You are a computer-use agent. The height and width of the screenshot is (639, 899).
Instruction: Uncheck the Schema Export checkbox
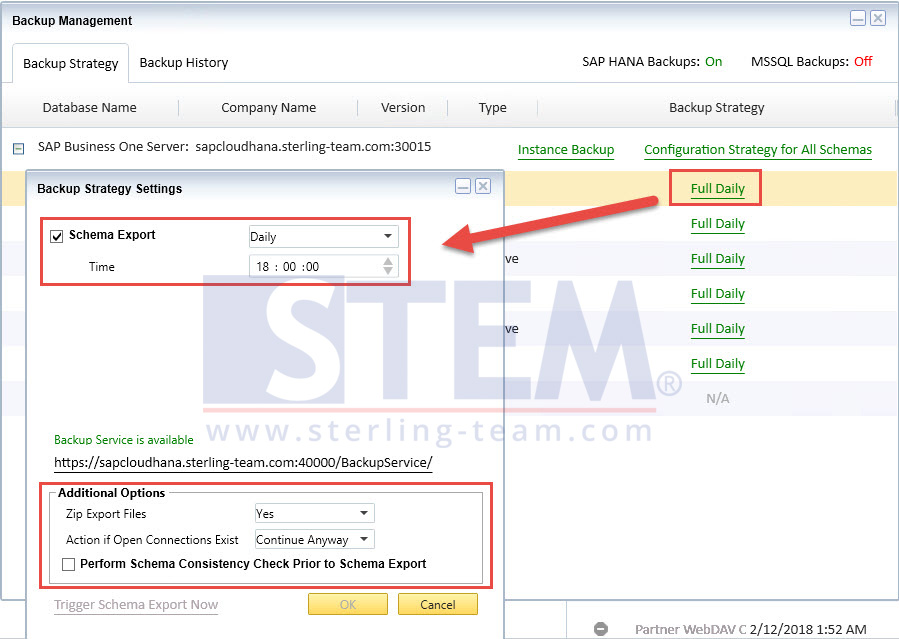(x=56, y=236)
